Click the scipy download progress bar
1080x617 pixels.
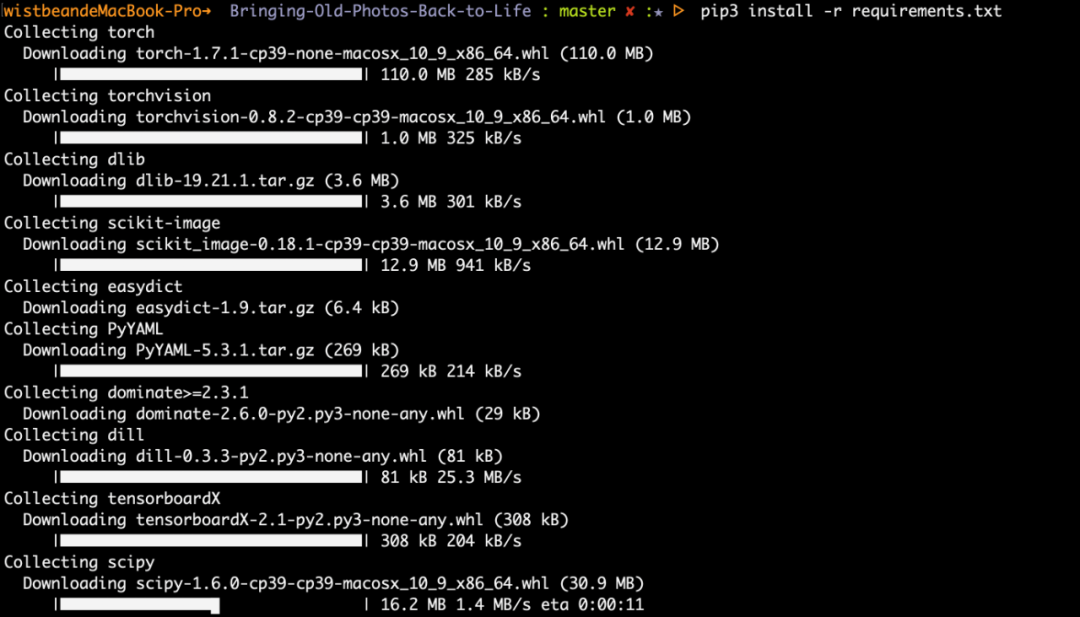click(x=212, y=605)
